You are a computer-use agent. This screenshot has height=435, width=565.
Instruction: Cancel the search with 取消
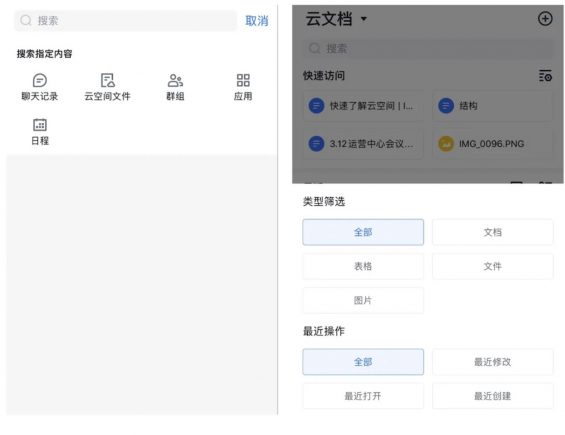[x=257, y=21]
